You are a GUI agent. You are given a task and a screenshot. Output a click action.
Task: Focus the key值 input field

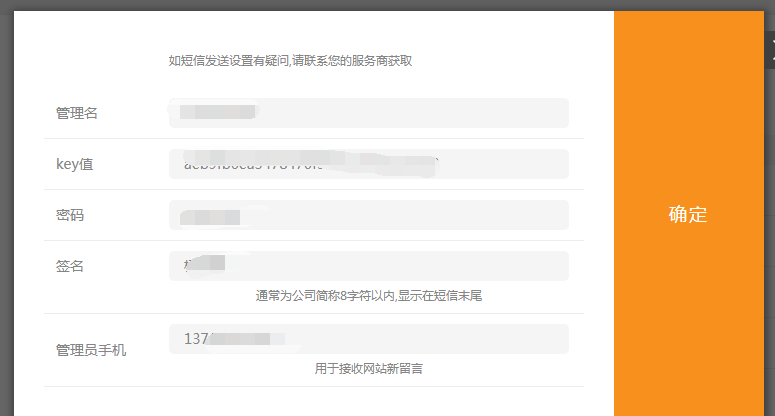(x=369, y=164)
